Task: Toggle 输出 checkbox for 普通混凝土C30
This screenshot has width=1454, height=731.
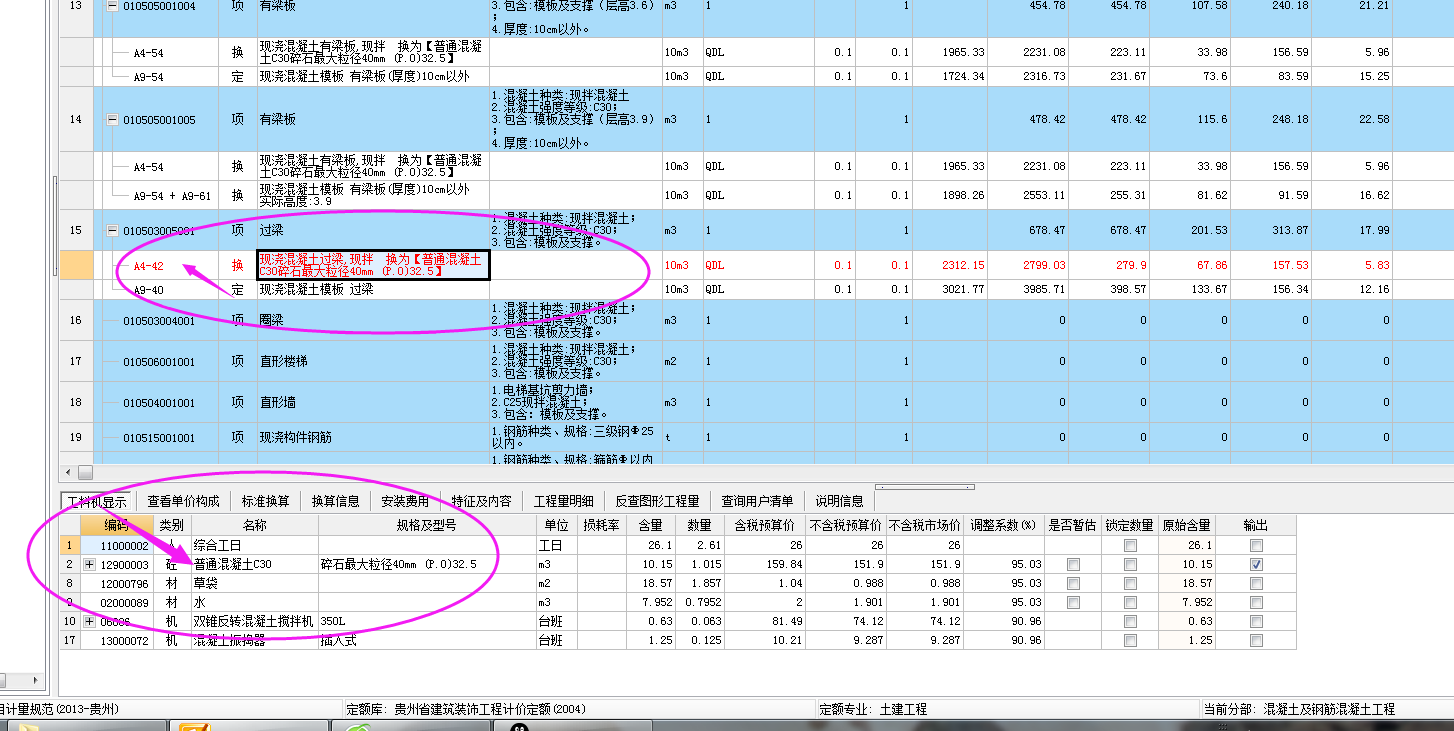Action: pyautogui.click(x=1256, y=564)
